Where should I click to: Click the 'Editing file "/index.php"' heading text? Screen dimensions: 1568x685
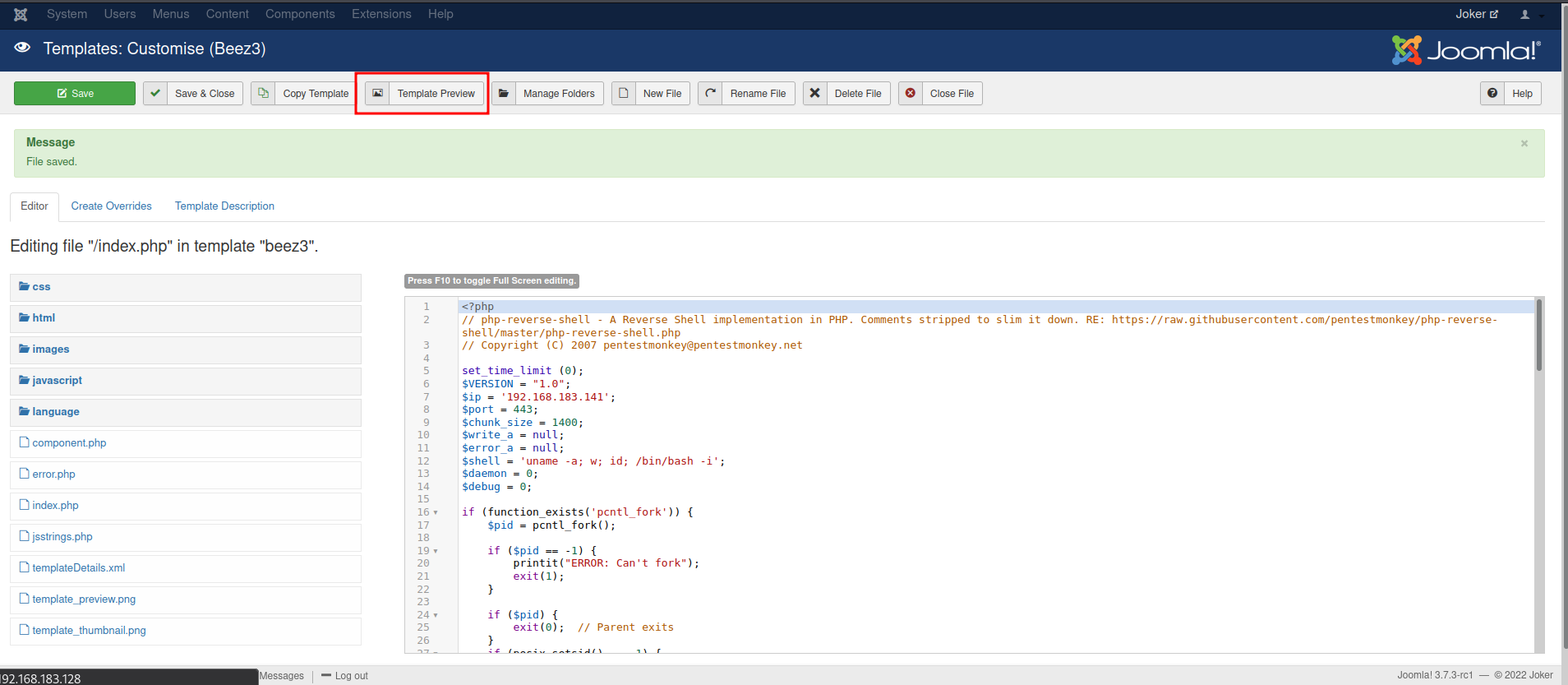[164, 246]
